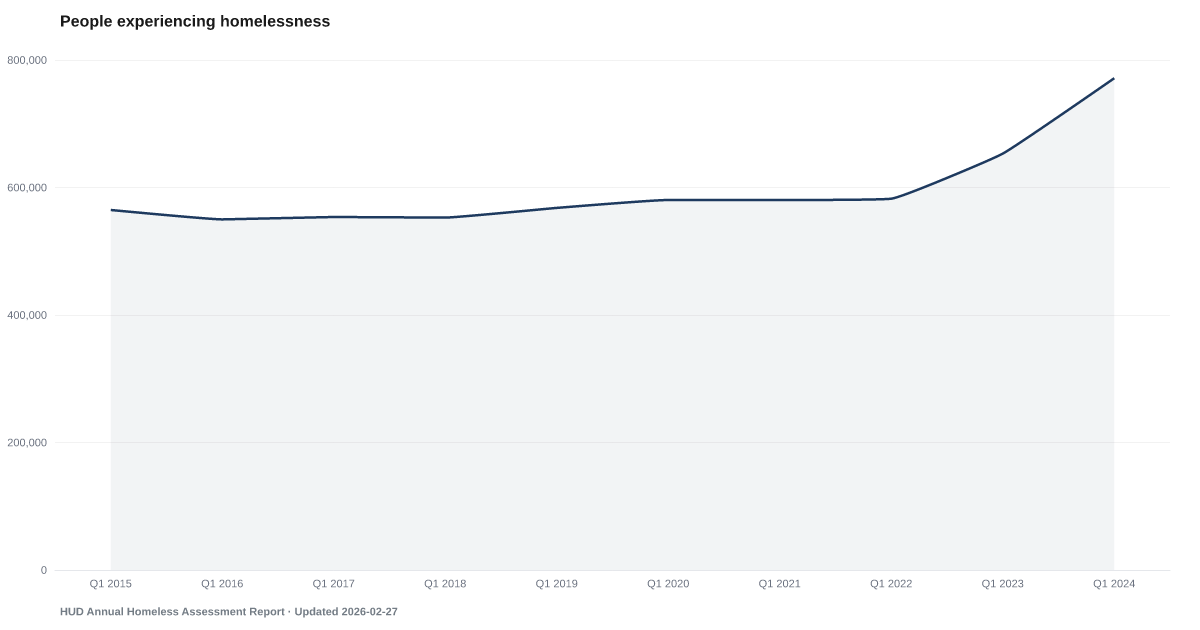Image resolution: width=1200 pixels, height=630 pixels.
Task: Click the 0 label on the y-axis
Action: pos(44,570)
